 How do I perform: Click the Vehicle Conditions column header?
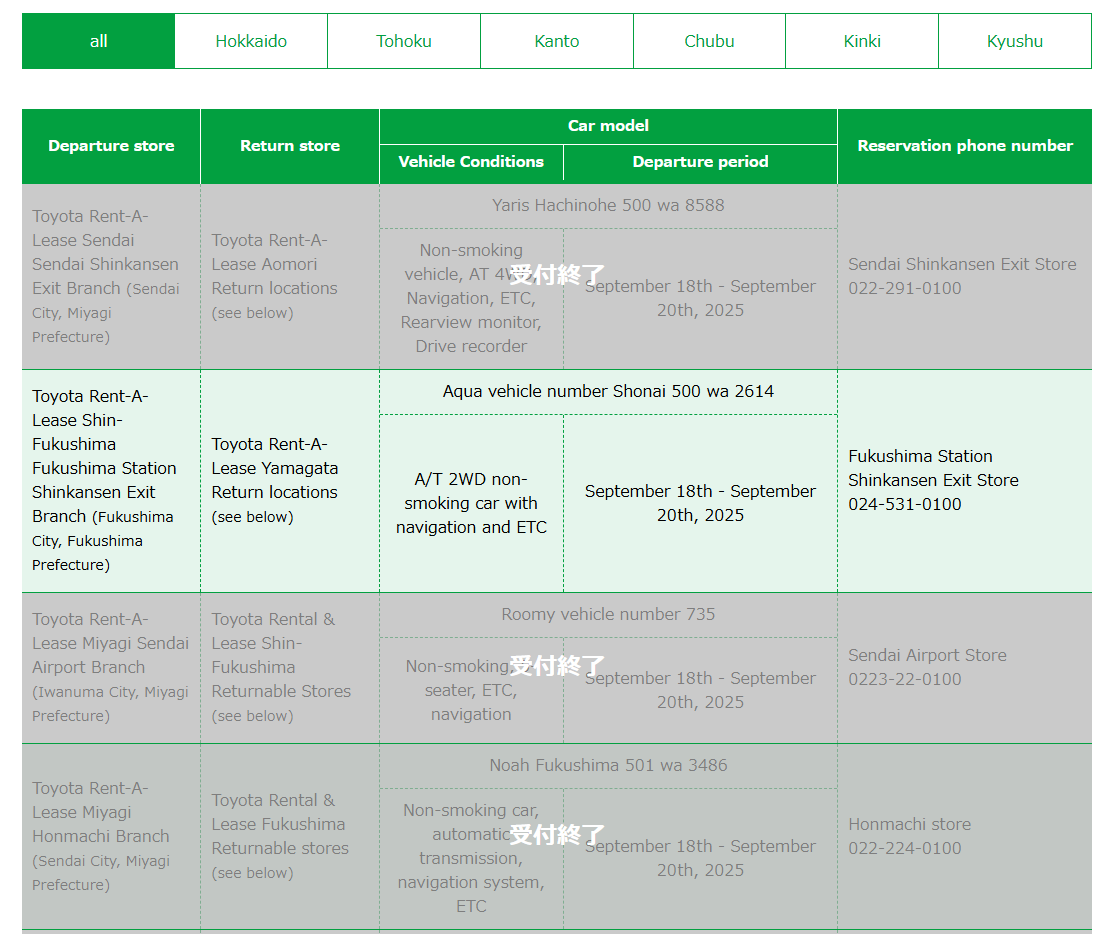pos(471,162)
